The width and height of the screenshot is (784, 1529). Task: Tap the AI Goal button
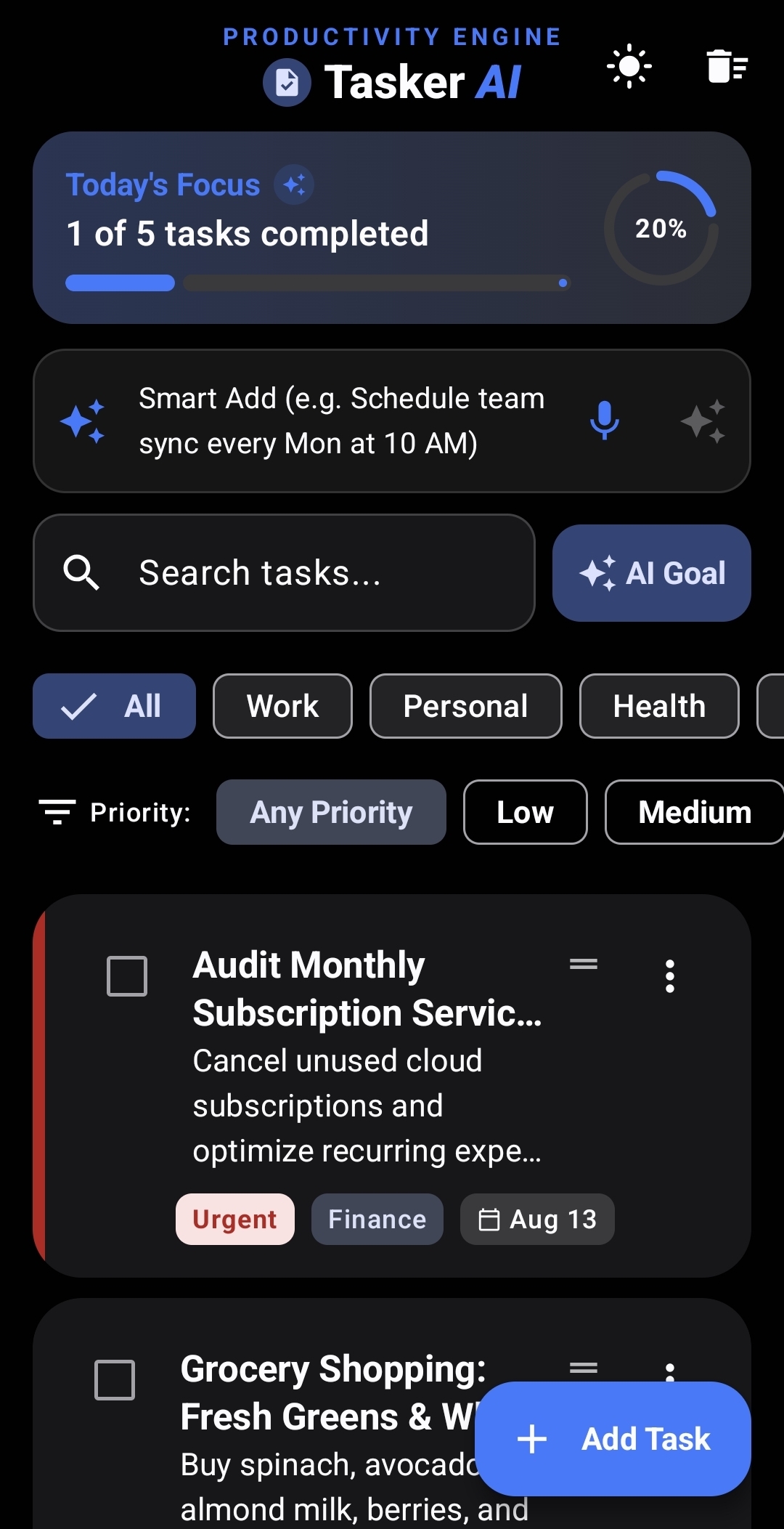[x=651, y=573]
